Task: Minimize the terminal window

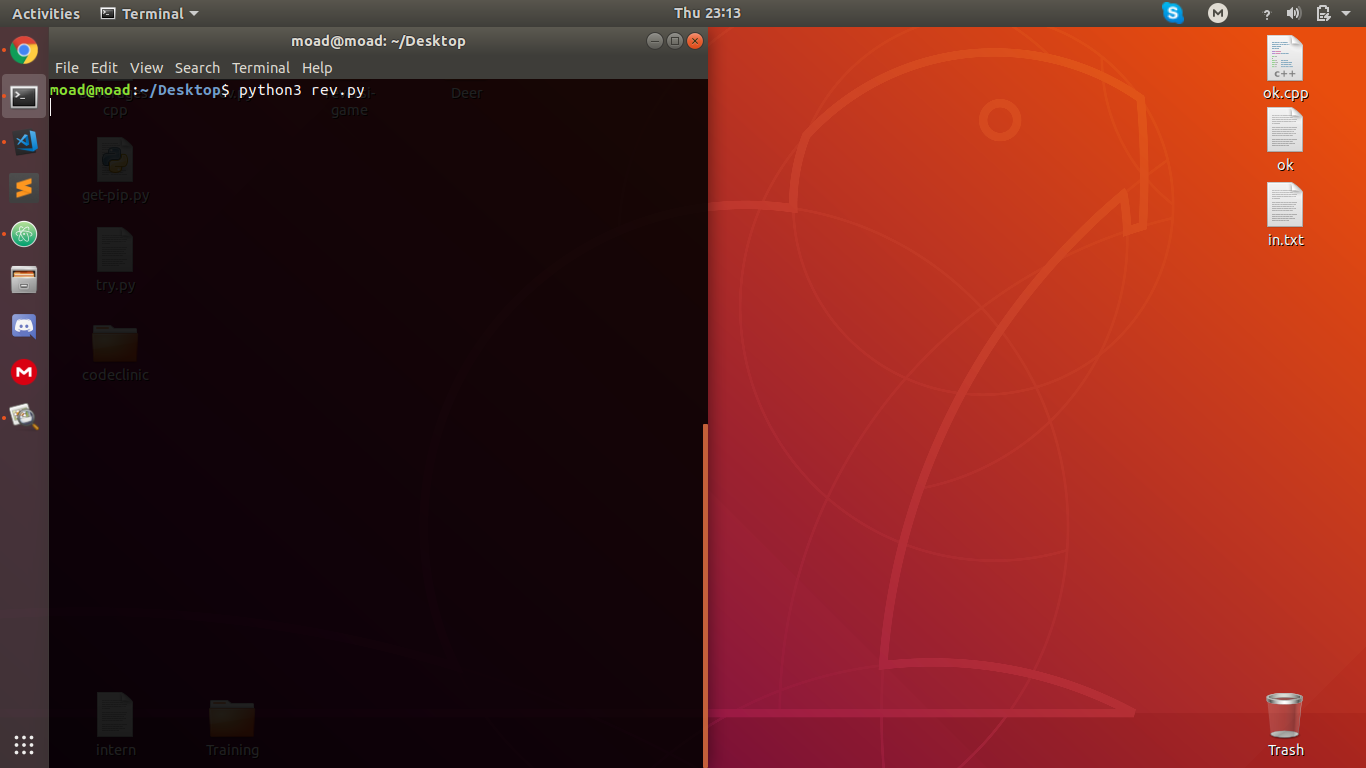Action: [655, 41]
